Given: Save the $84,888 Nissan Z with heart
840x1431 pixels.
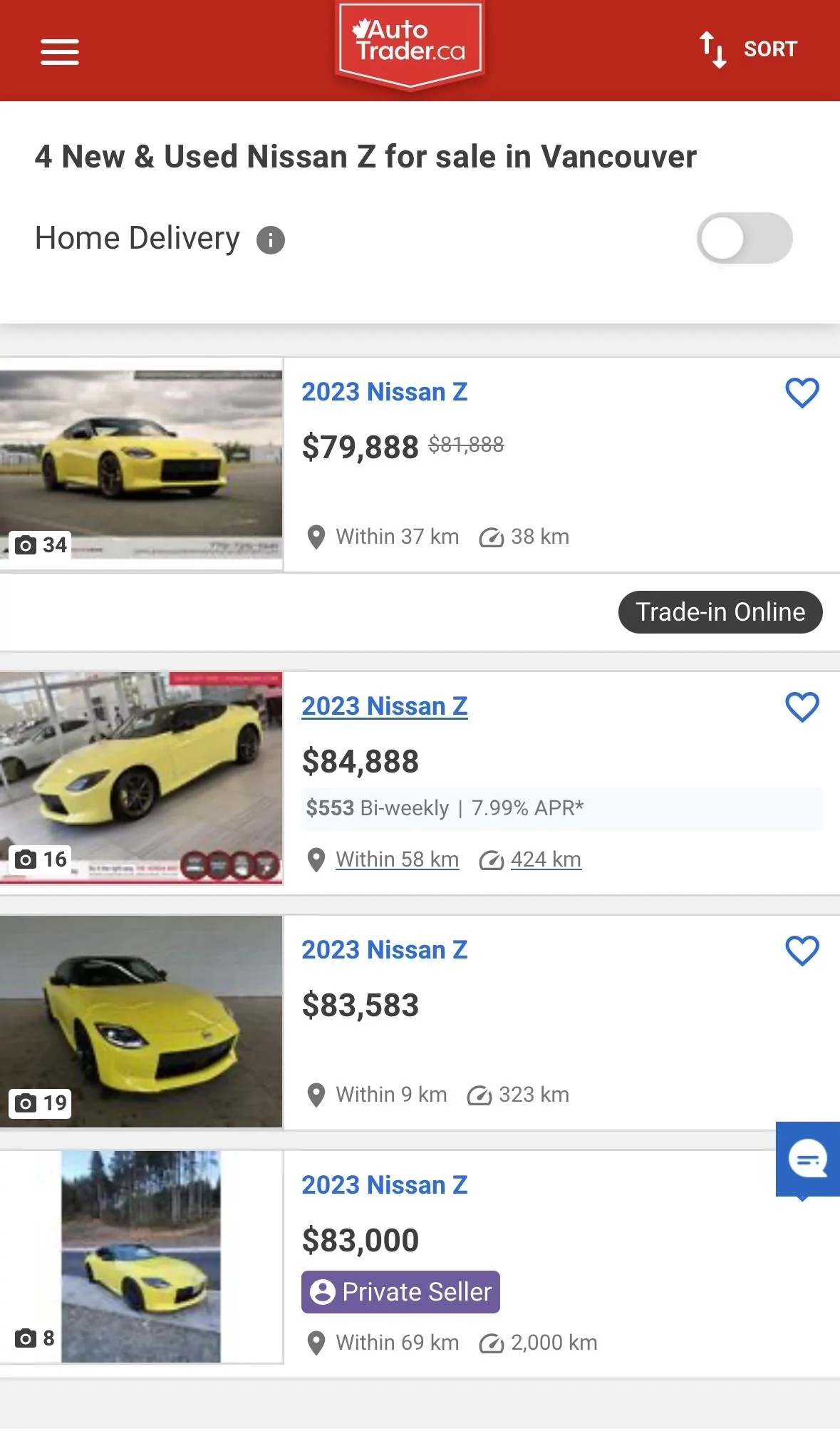Looking at the screenshot, I should 802,707.
